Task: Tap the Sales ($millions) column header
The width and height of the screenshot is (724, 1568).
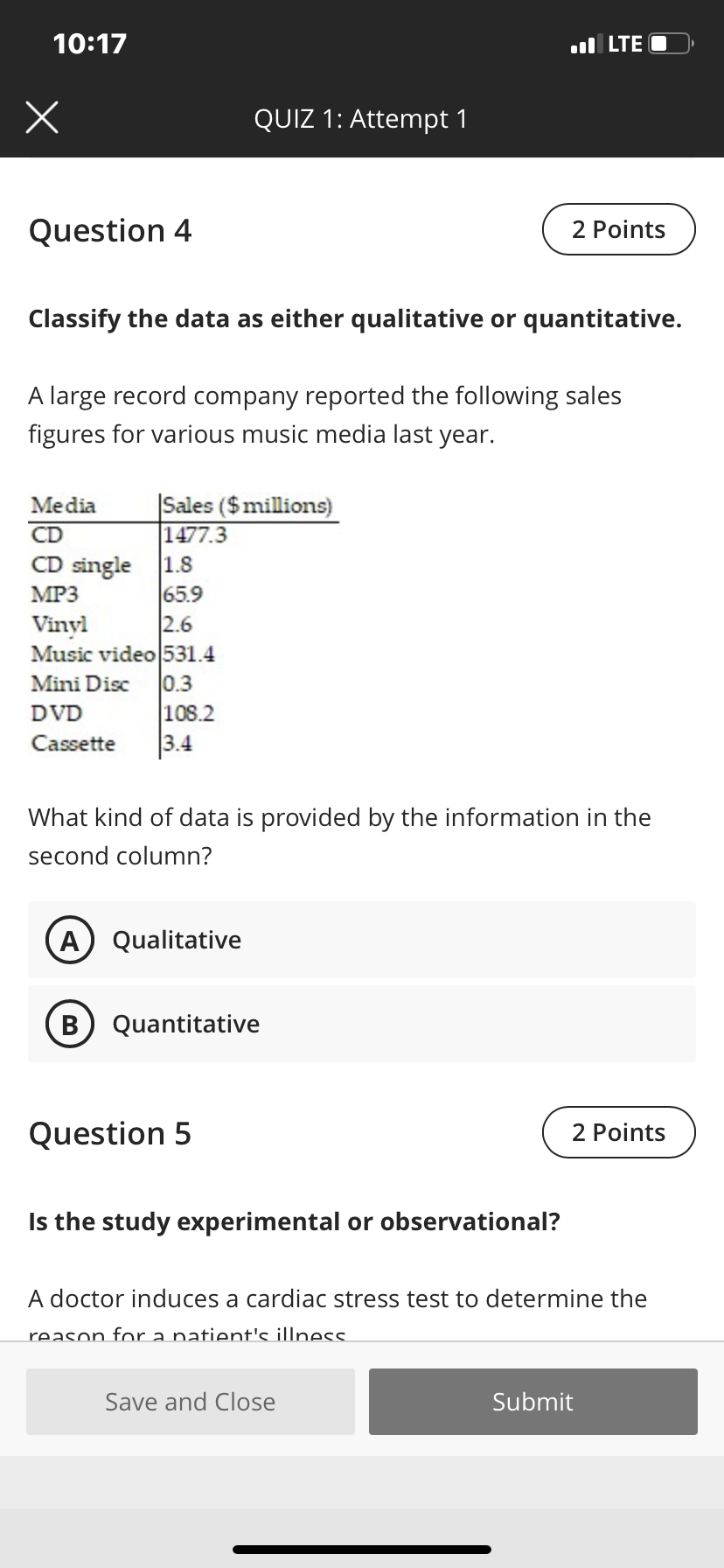Action: point(247,506)
